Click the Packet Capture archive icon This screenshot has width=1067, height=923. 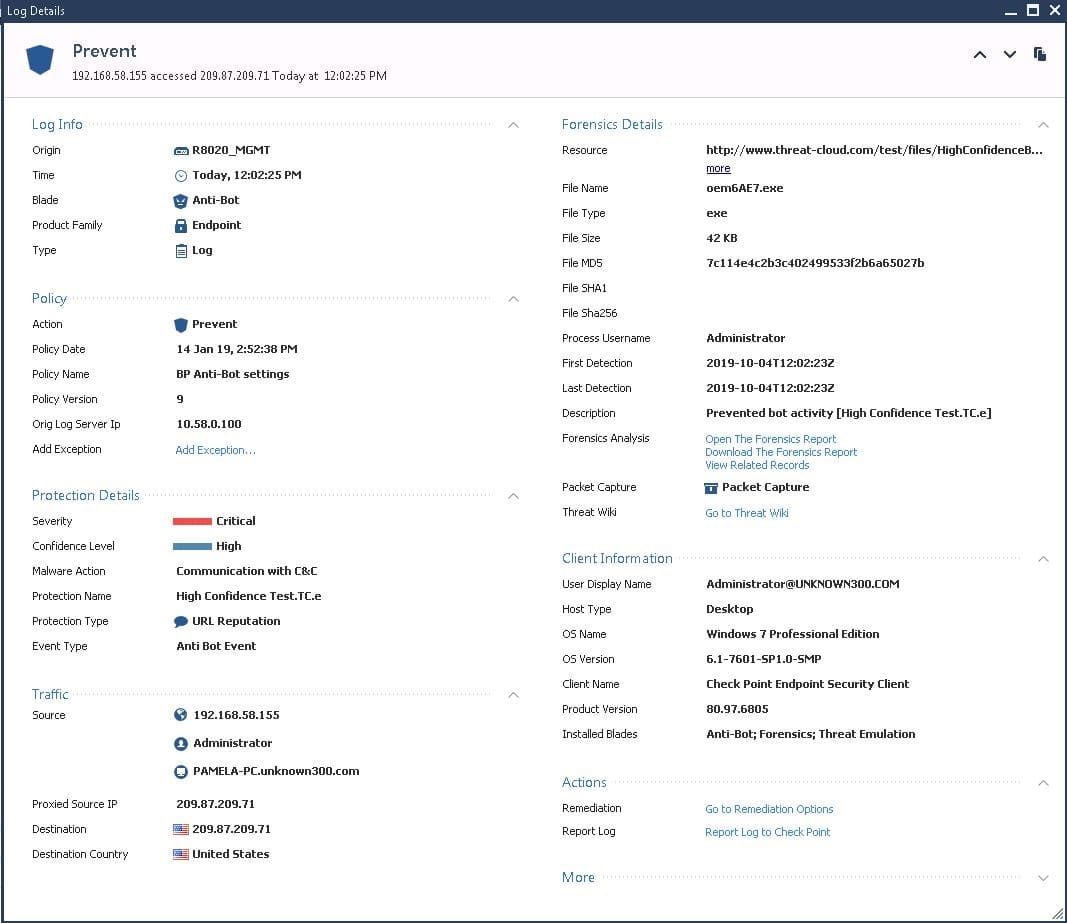(711, 488)
